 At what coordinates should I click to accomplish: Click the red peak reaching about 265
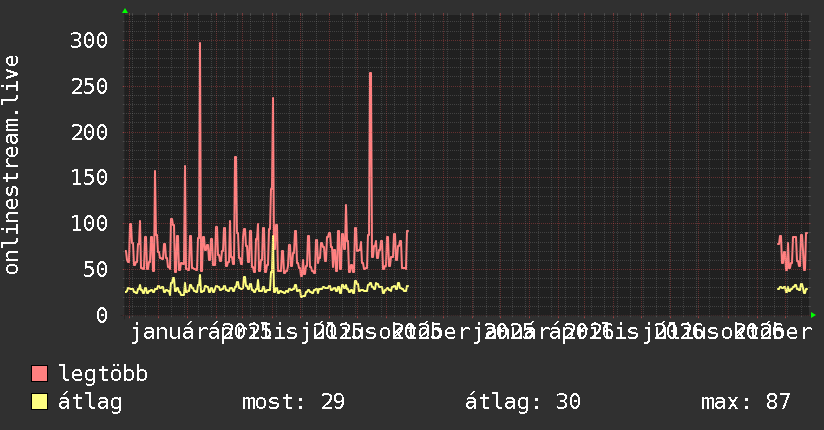(x=370, y=75)
